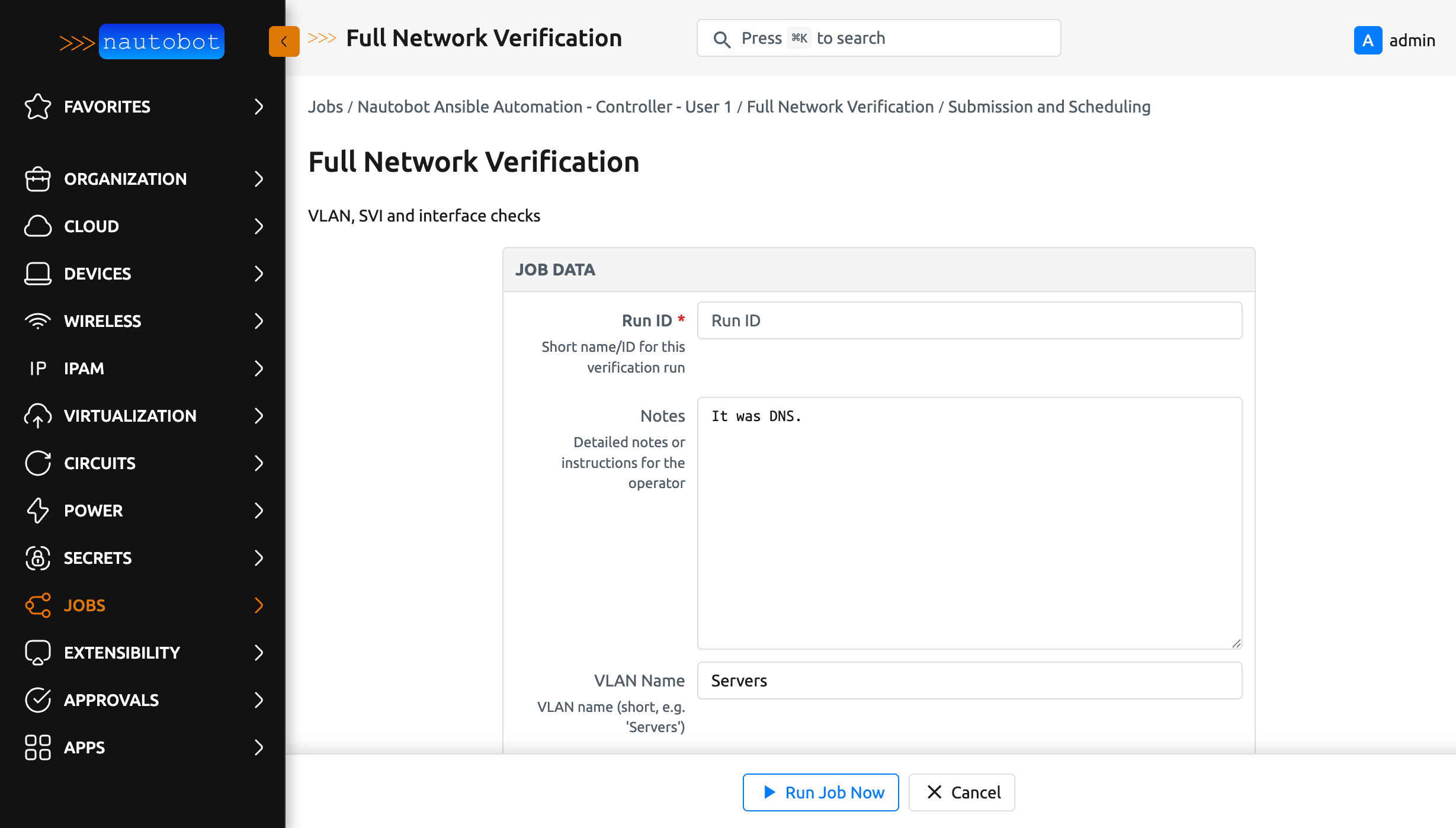Viewport: 1456px width, 828px height.
Task: Expand the Extensibility chevron
Action: 258,653
